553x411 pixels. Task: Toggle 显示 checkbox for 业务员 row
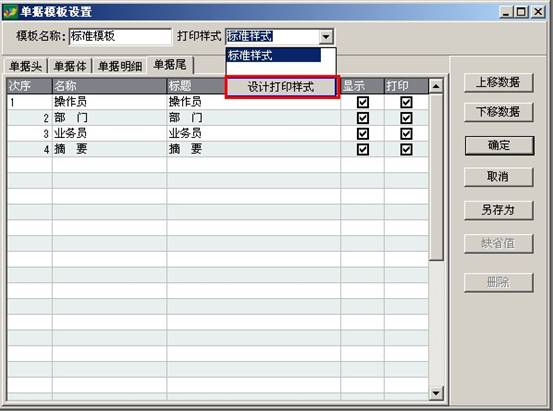[x=363, y=134]
